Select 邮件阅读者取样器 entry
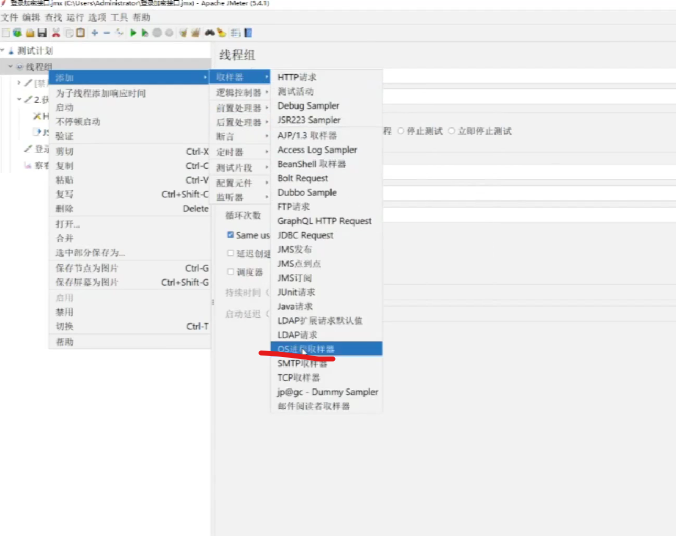676x536 pixels. (326, 406)
